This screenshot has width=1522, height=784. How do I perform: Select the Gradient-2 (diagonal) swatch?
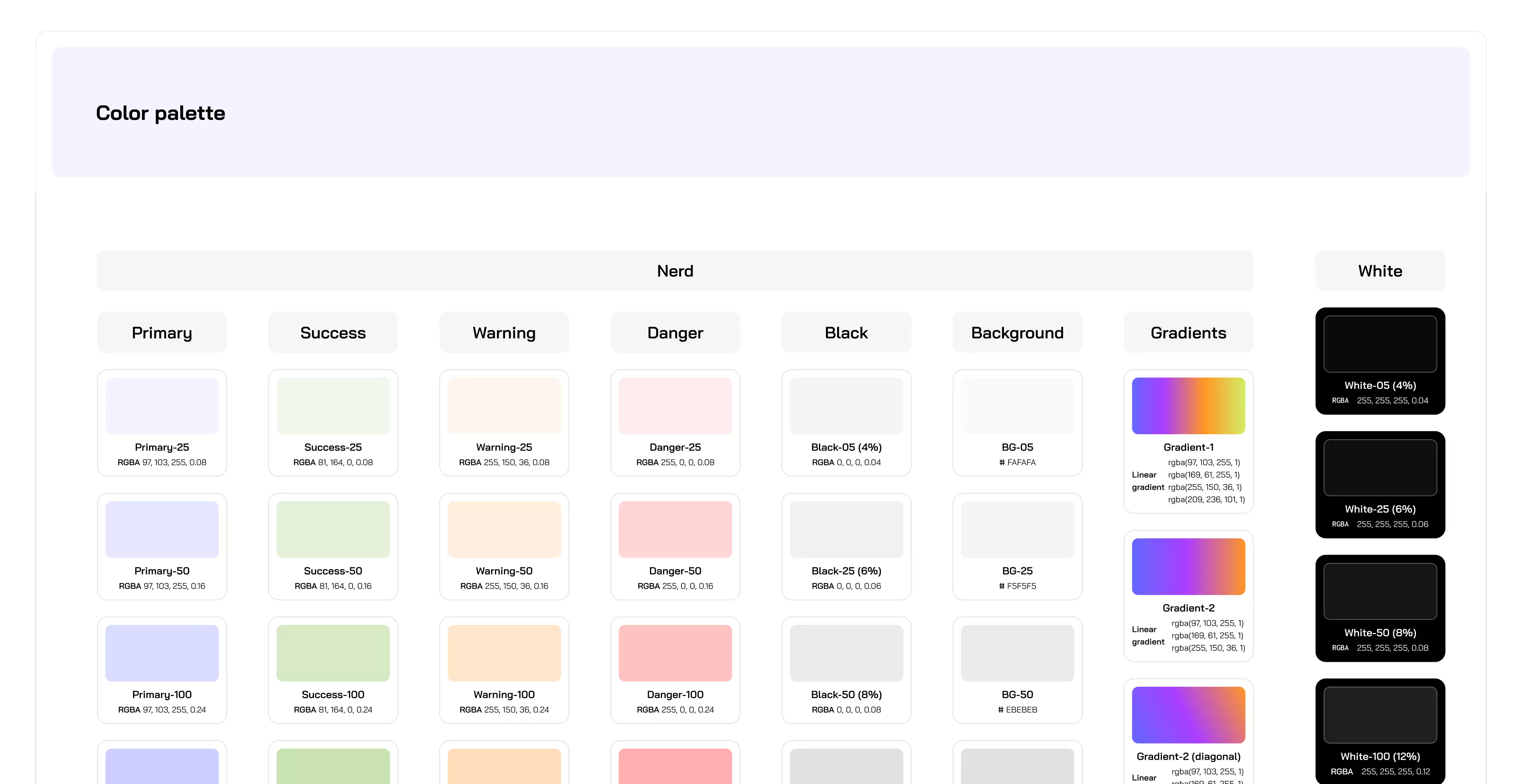(x=1188, y=714)
